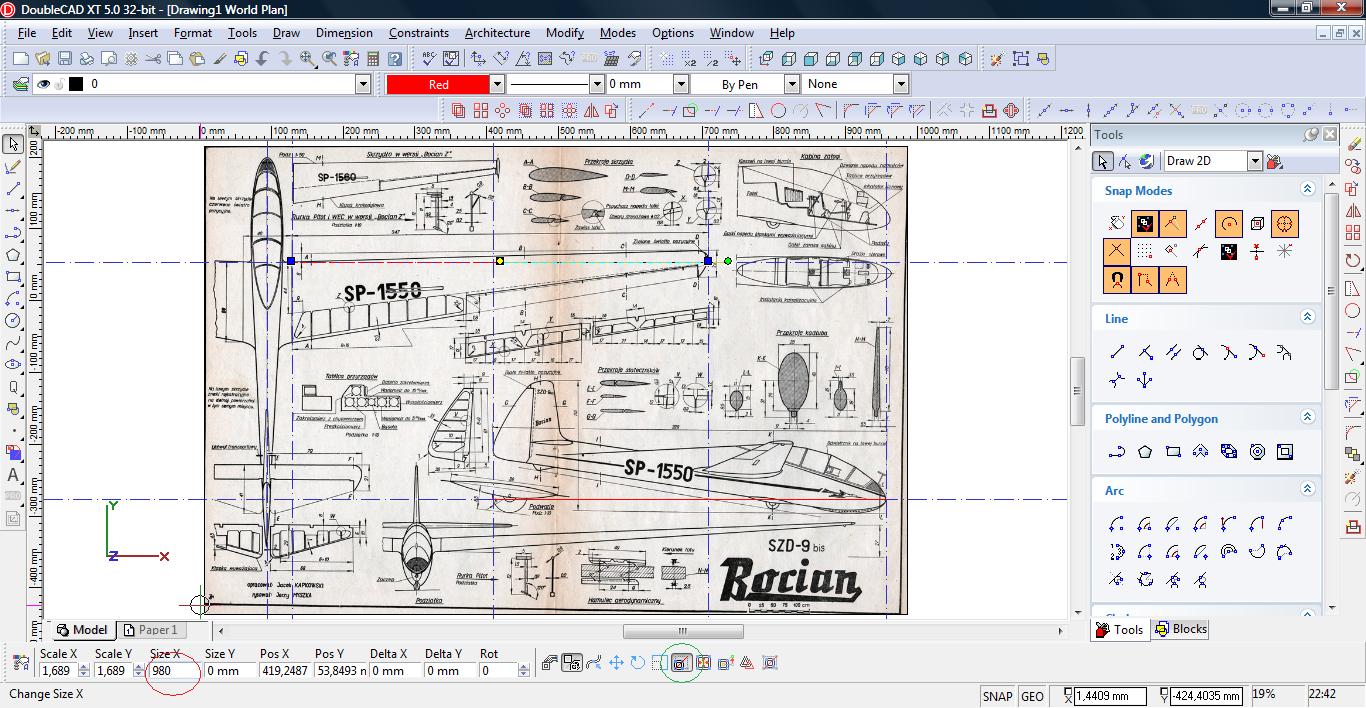Image resolution: width=1366 pixels, height=708 pixels.
Task: Open the Dimension menu
Action: pos(344,33)
